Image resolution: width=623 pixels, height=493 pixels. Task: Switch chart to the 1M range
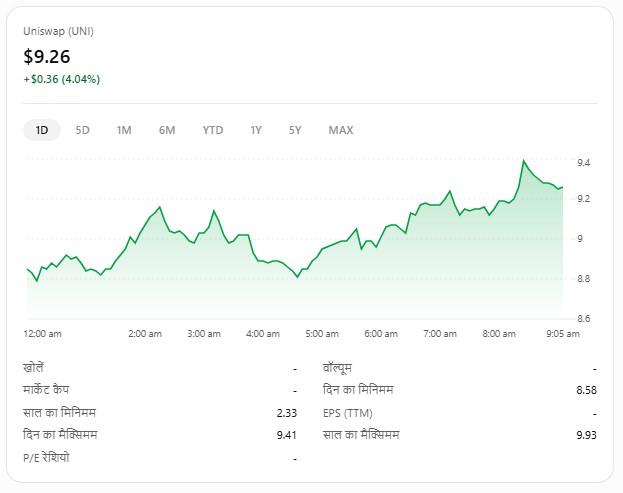point(124,130)
